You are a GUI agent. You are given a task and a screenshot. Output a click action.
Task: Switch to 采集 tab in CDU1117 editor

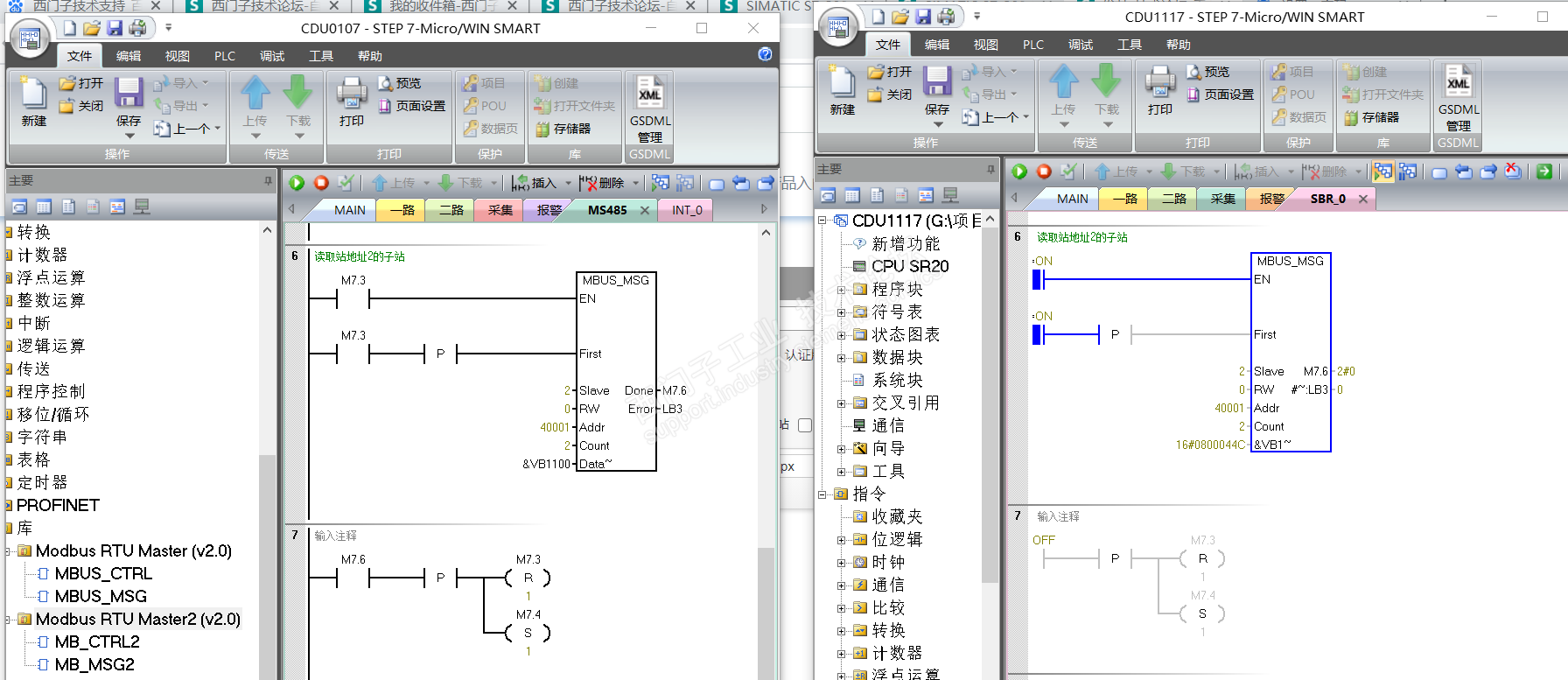pos(1223,199)
